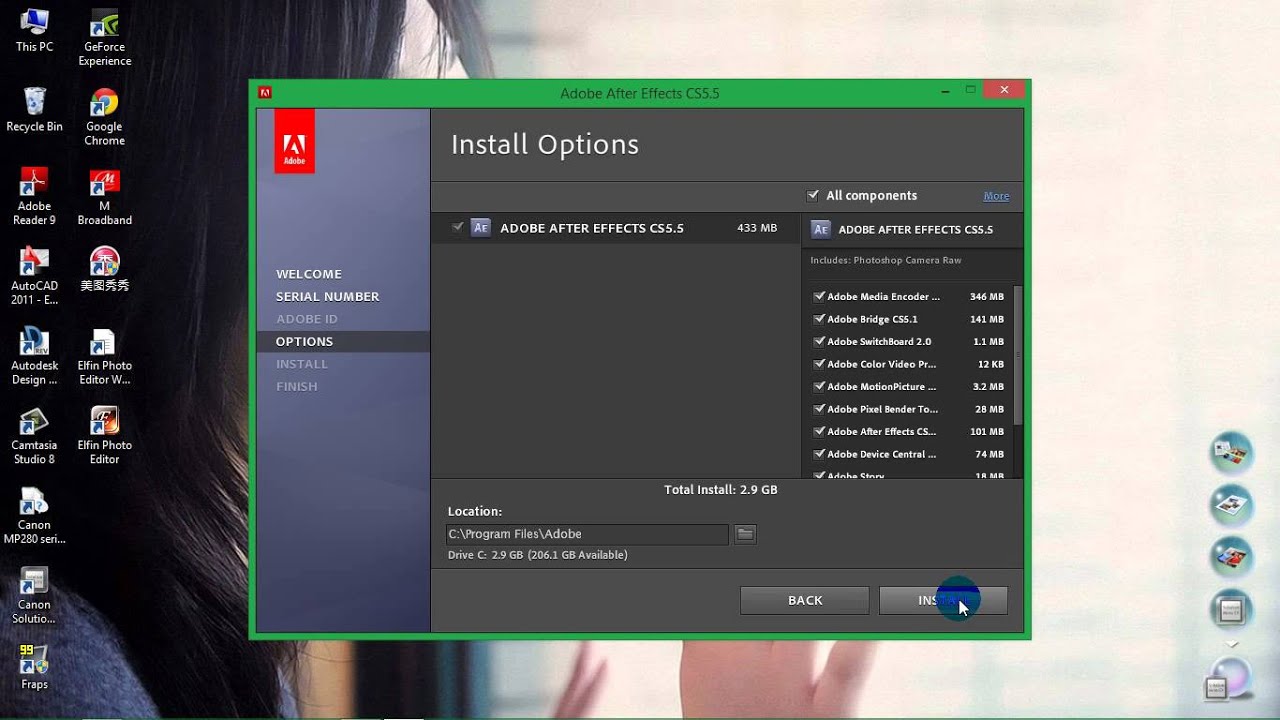Click the '141 MB' size for Bridge

pyautogui.click(x=987, y=319)
